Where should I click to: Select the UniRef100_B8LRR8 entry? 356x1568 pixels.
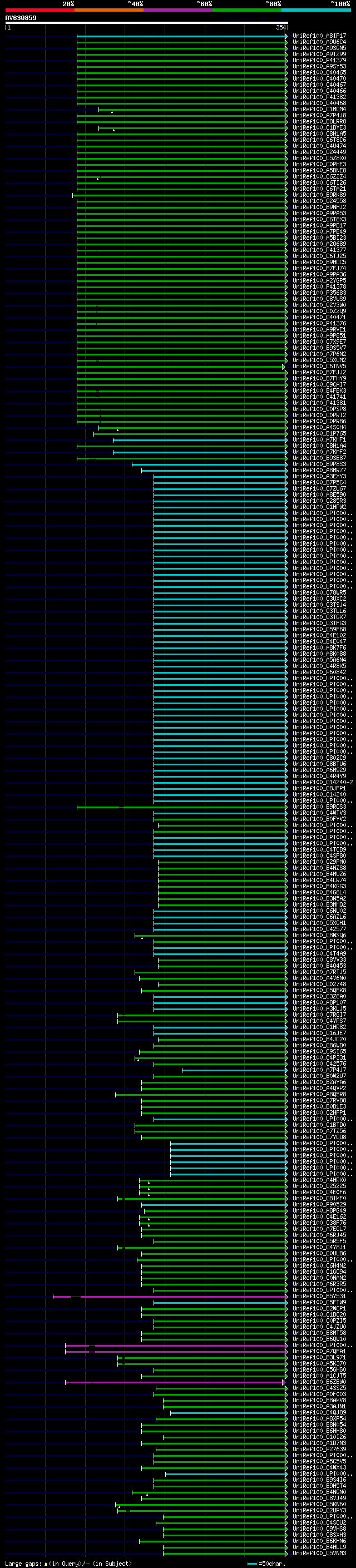(x=319, y=122)
